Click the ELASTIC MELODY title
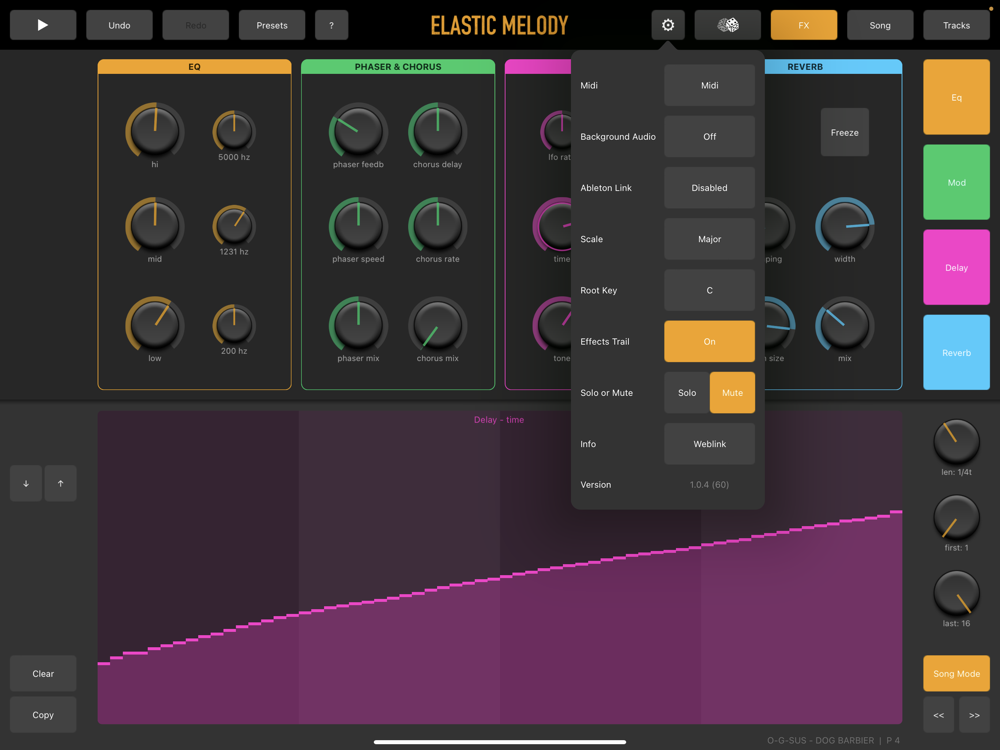 click(499, 26)
